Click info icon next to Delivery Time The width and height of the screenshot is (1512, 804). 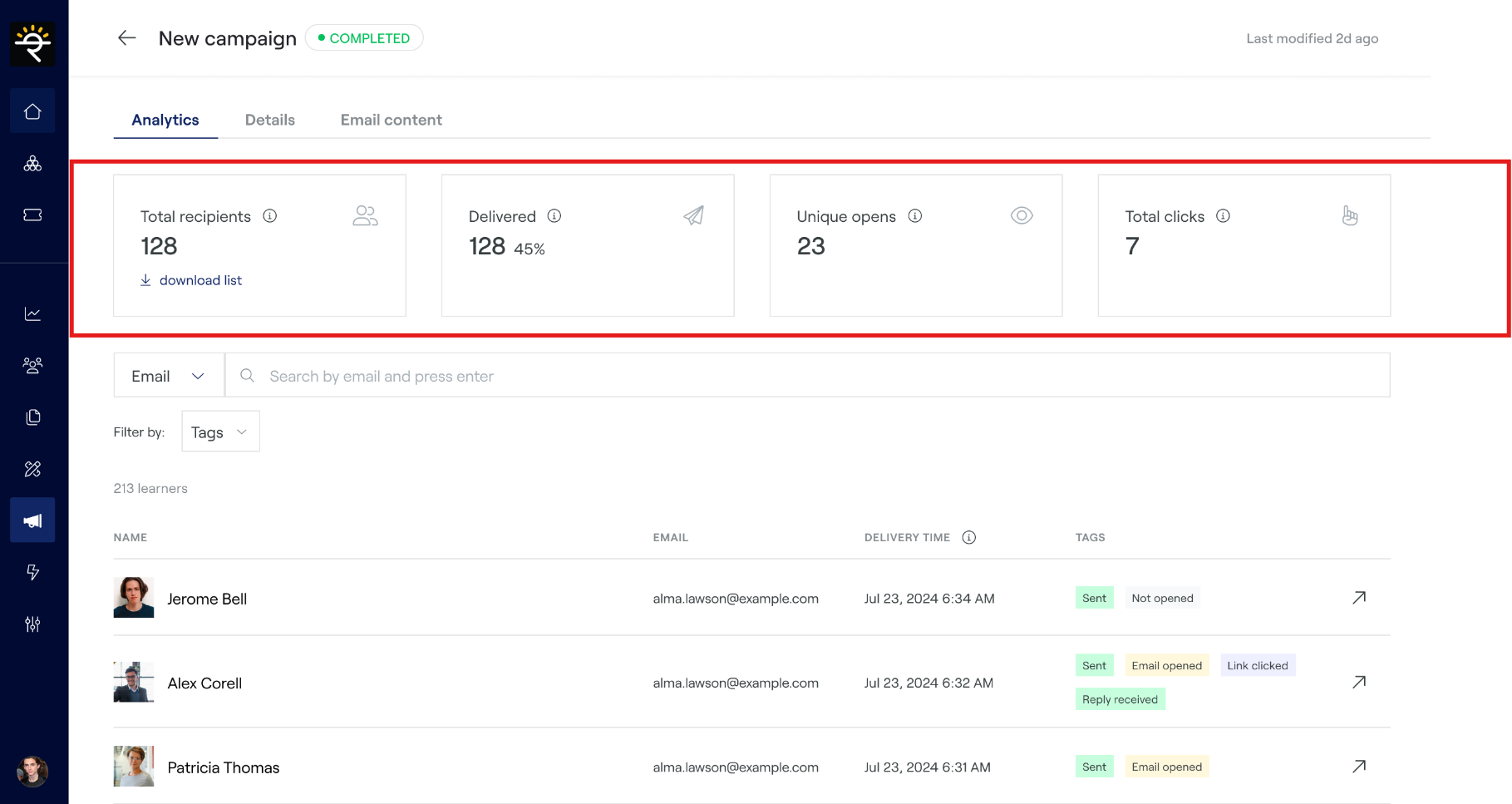tap(968, 538)
